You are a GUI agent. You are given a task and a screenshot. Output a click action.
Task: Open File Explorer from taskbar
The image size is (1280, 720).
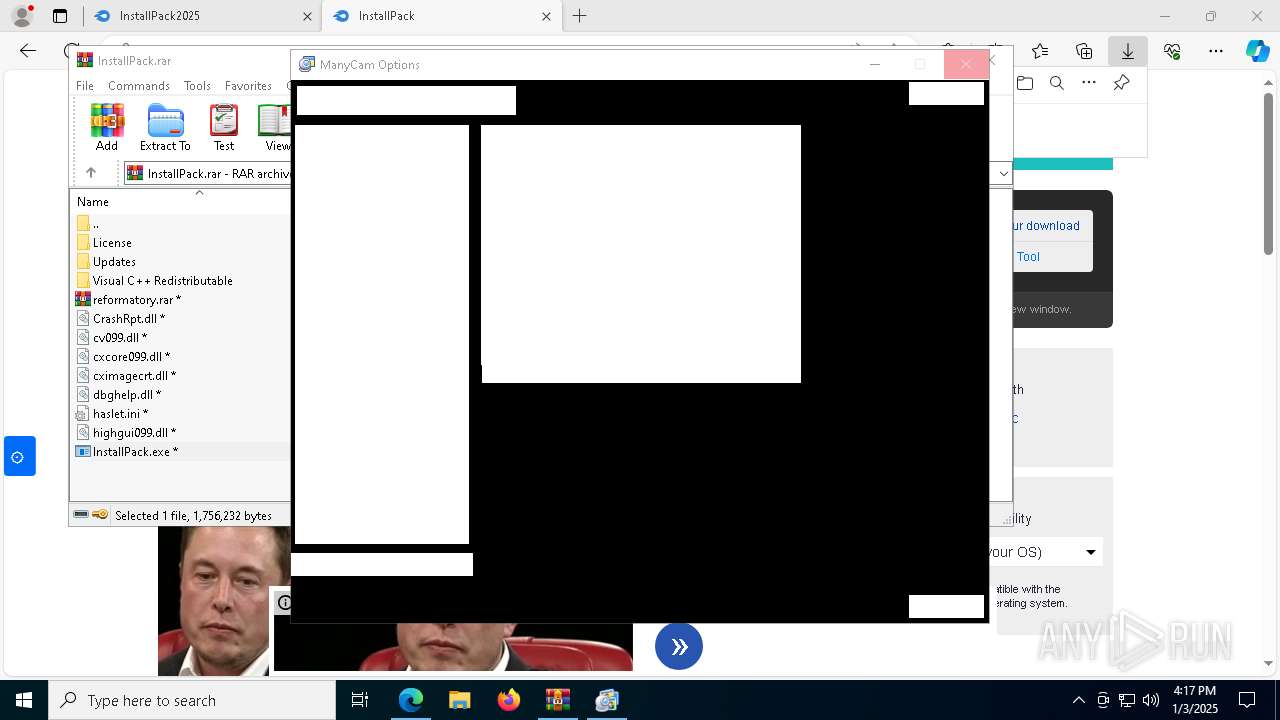pos(460,700)
